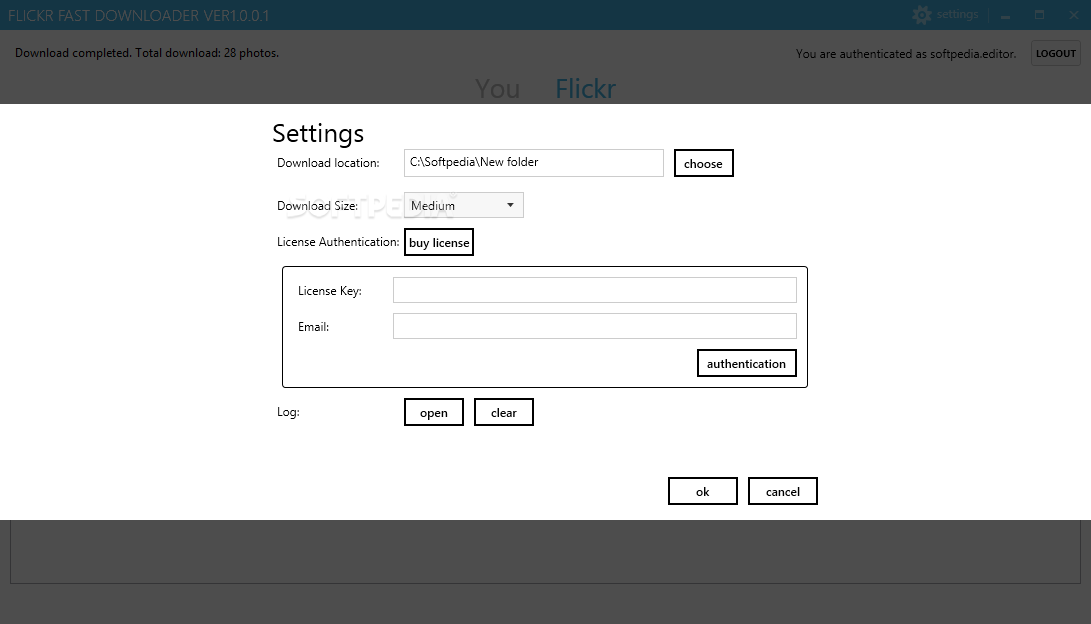Open the log file

click(433, 413)
